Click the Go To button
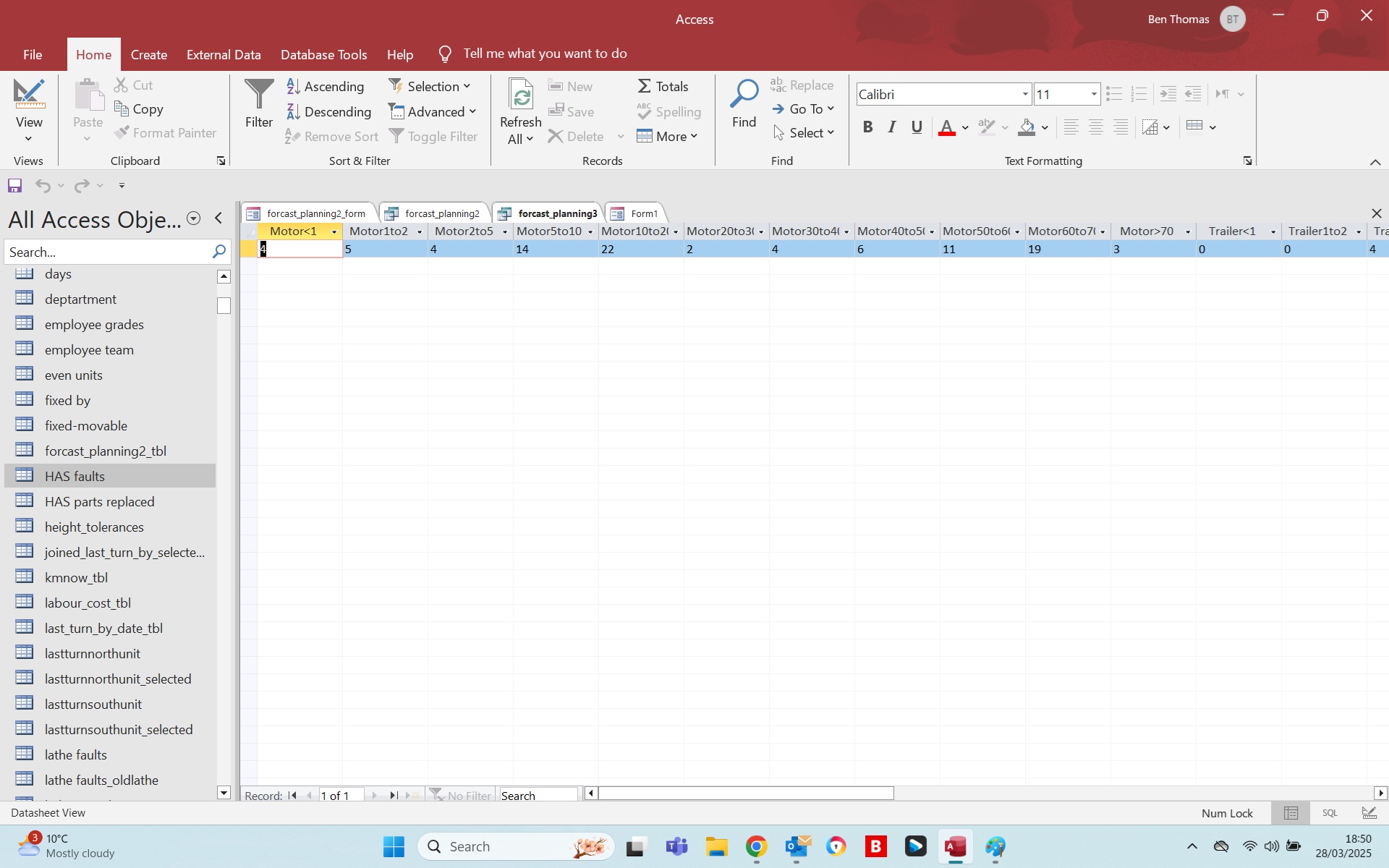 coord(803,109)
